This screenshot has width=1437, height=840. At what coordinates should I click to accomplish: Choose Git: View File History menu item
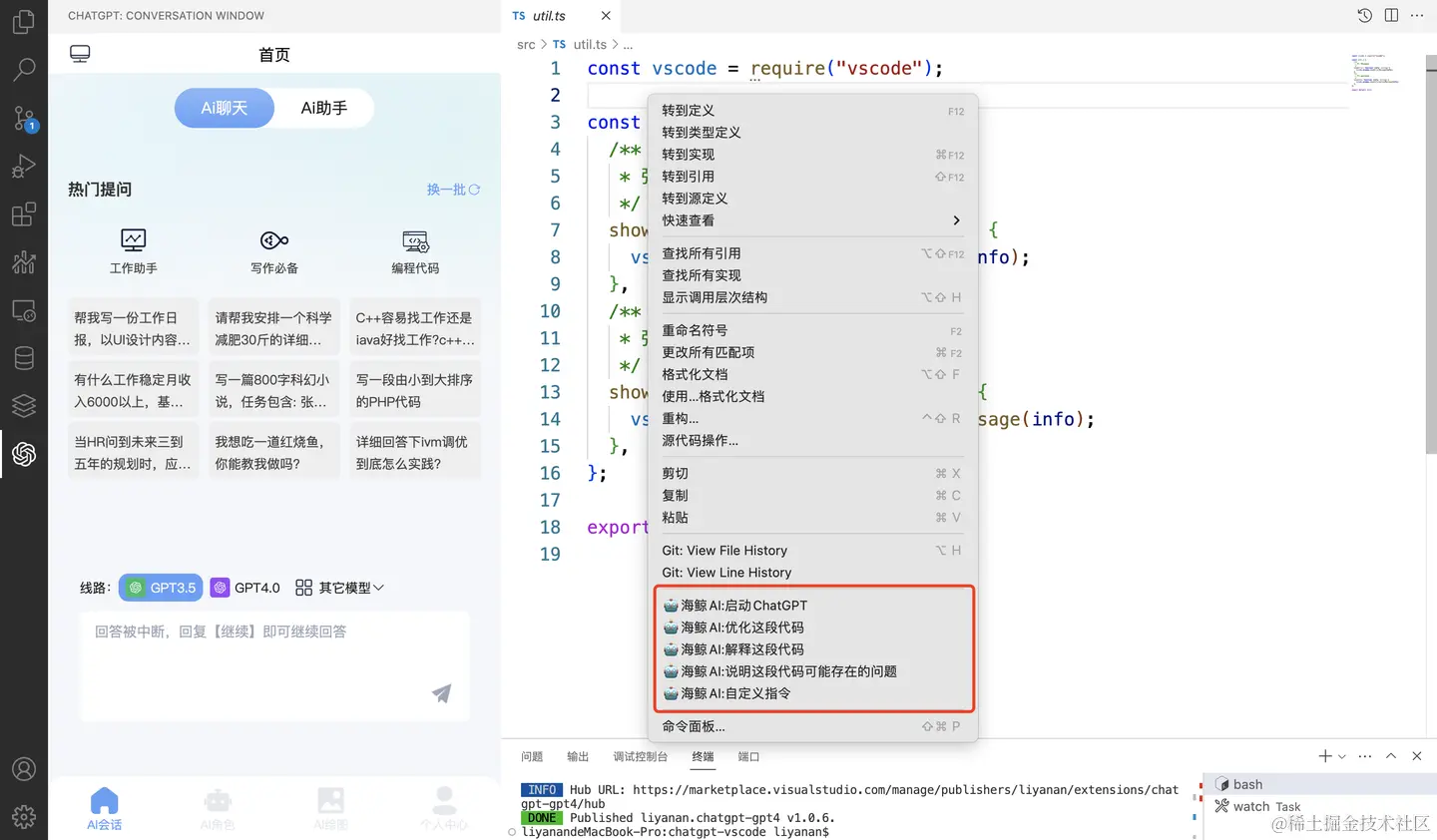pos(812,551)
